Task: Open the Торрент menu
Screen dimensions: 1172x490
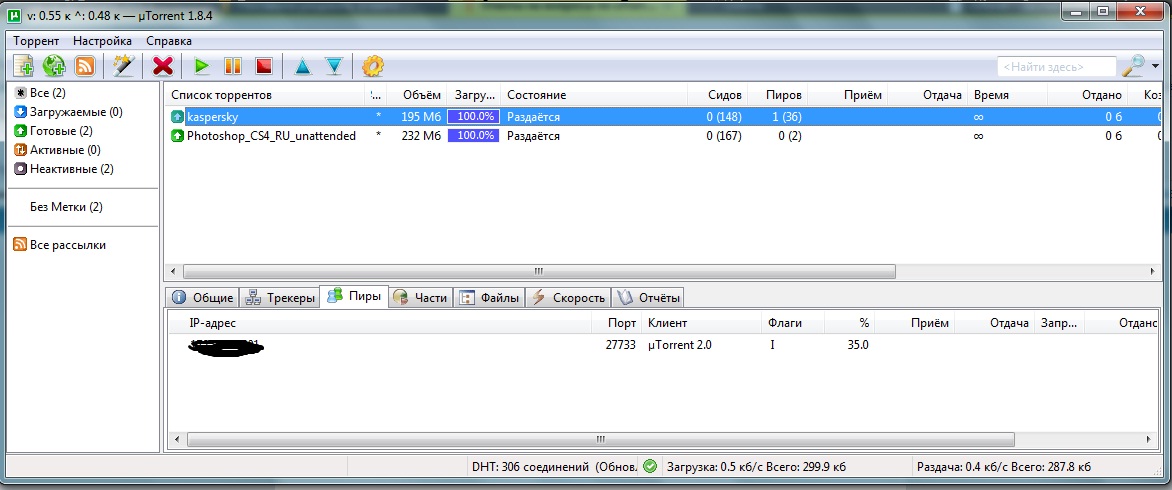Action: click(x=36, y=41)
